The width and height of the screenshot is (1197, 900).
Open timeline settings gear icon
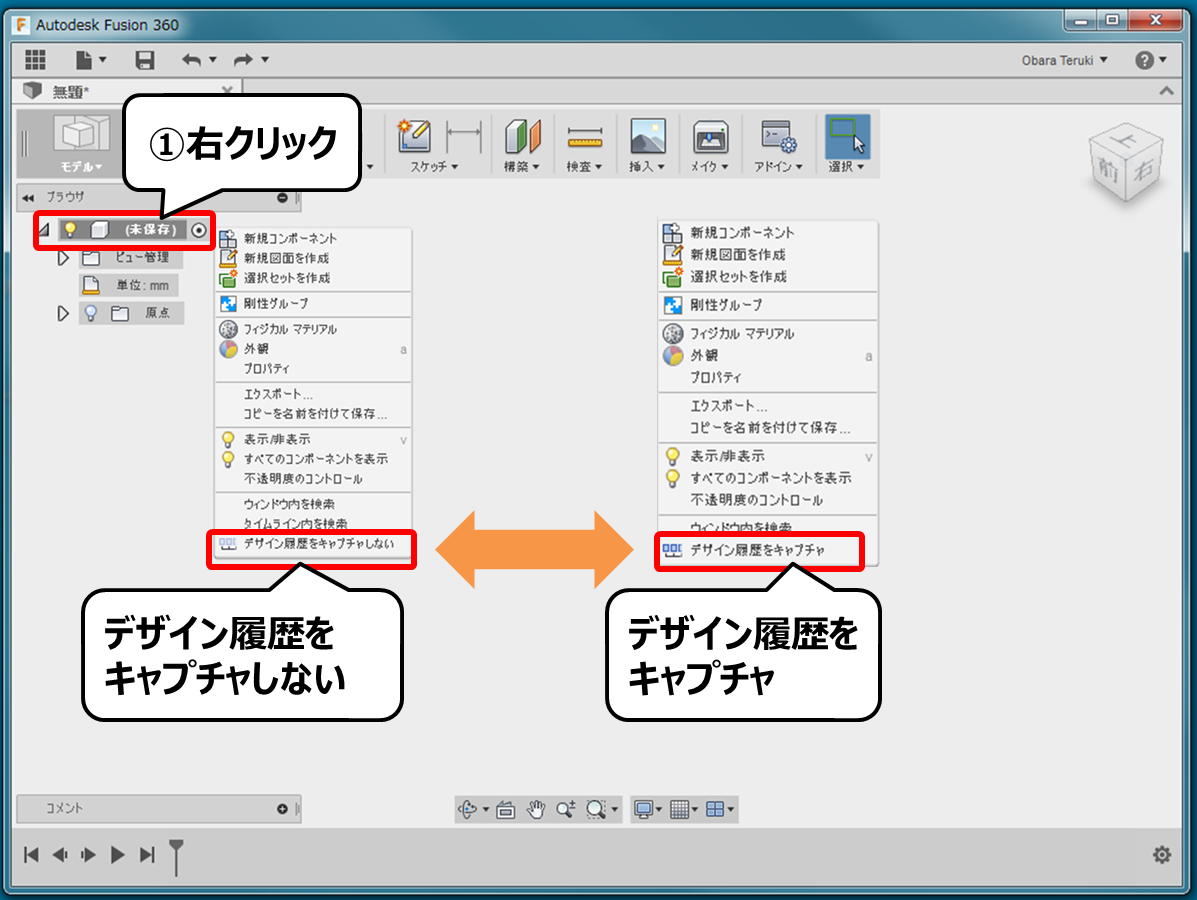coord(1162,855)
